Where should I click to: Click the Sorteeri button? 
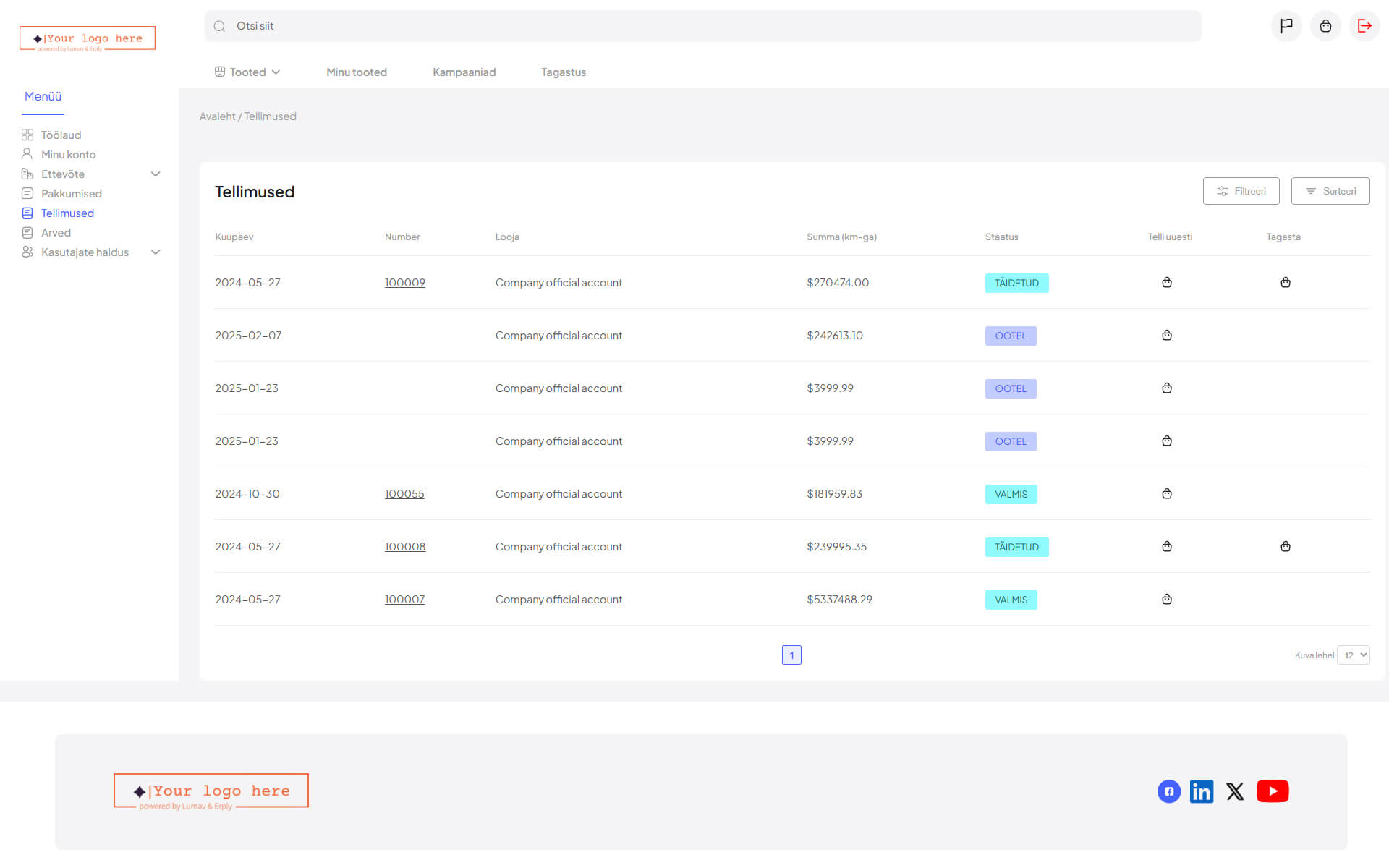(1330, 191)
